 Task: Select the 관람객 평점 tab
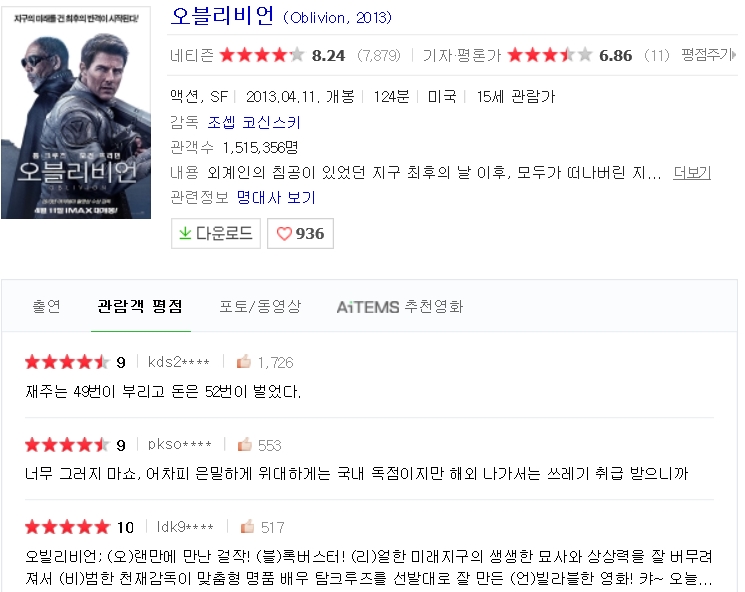click(139, 307)
